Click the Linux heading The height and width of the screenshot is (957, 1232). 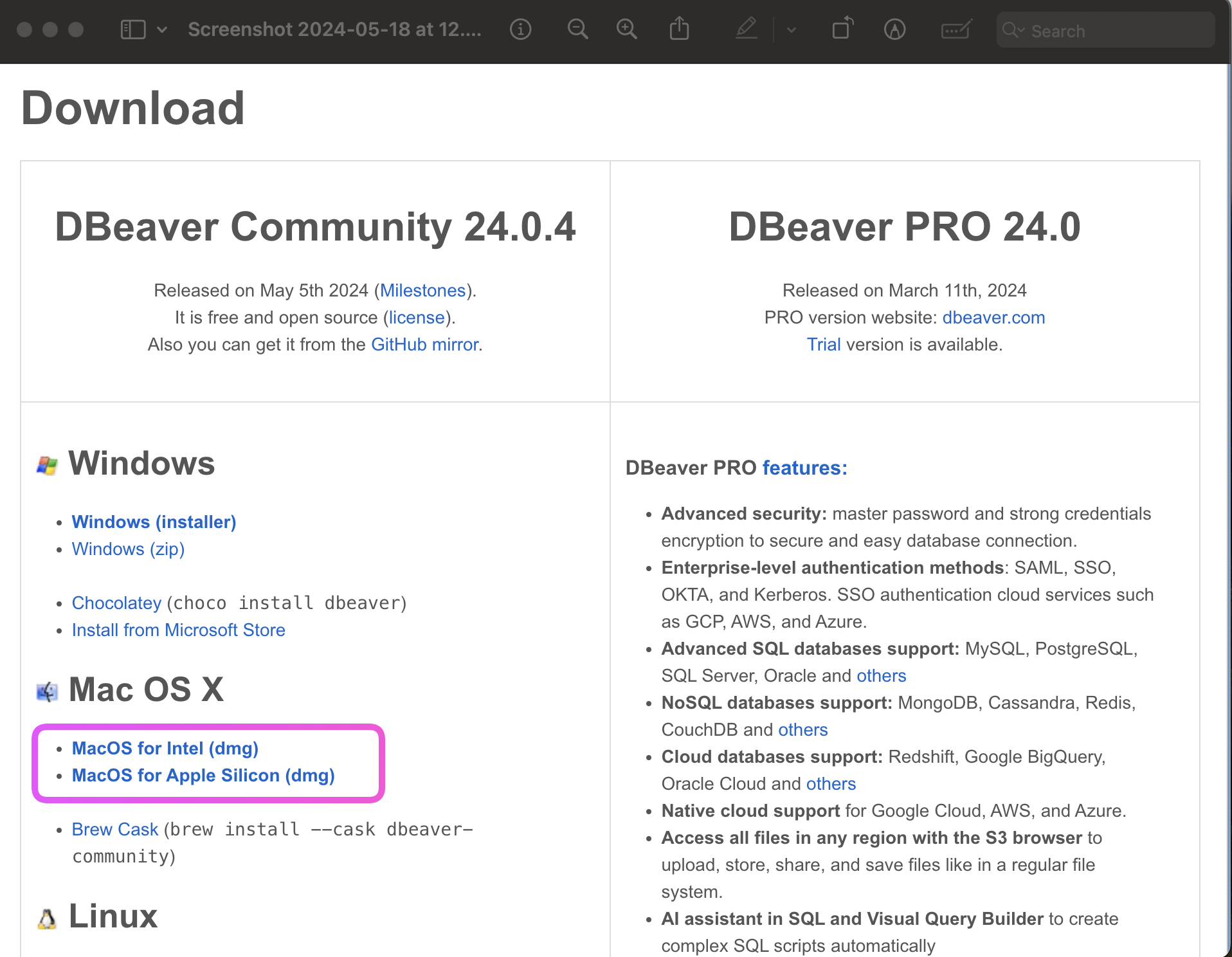[x=113, y=916]
